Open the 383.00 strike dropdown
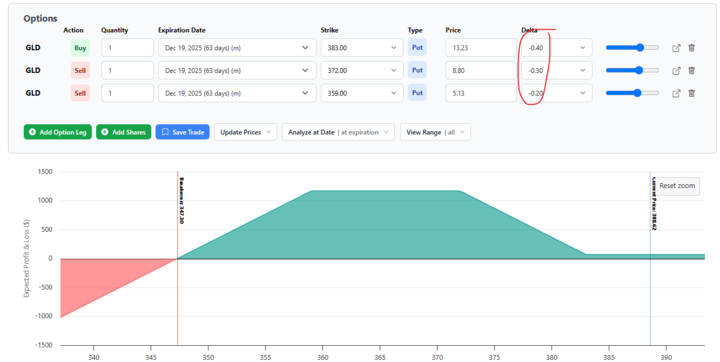 (362, 48)
